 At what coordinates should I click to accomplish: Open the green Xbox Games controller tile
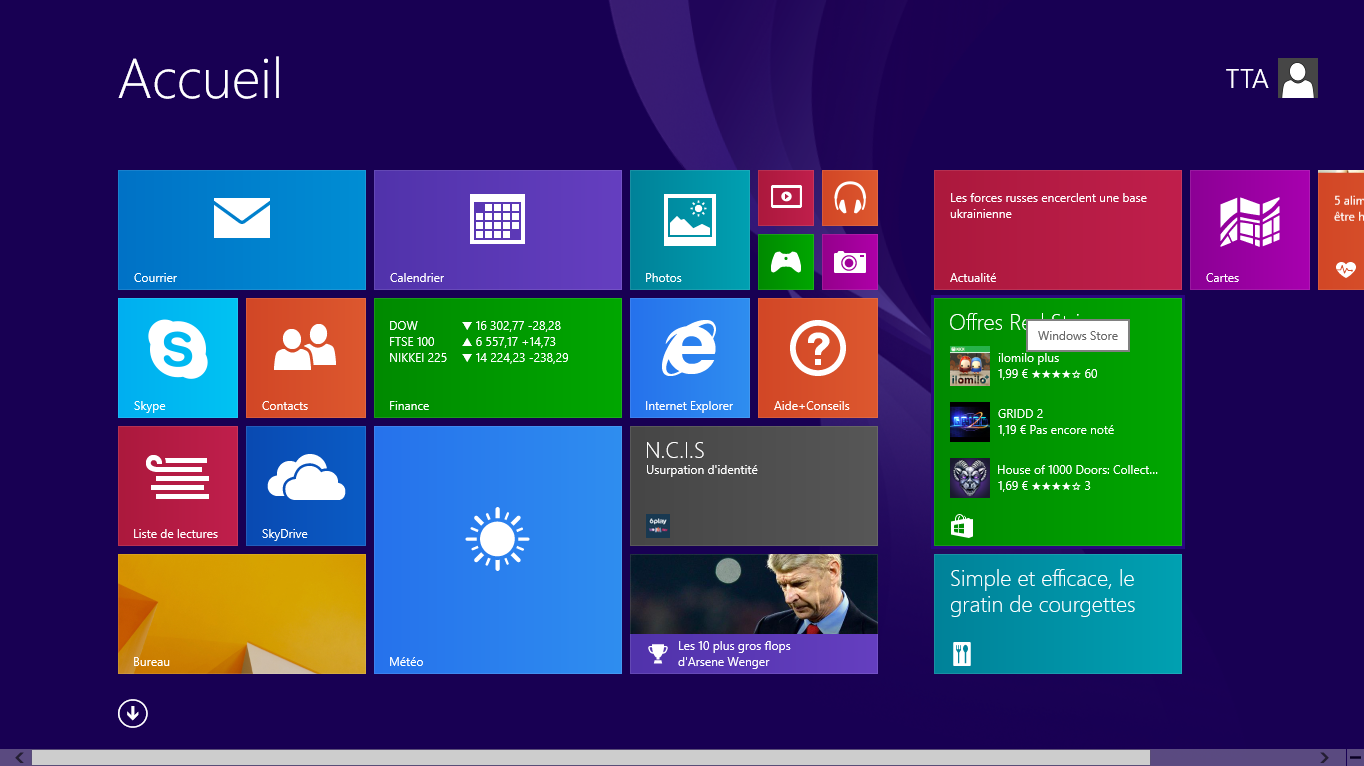[x=786, y=262]
